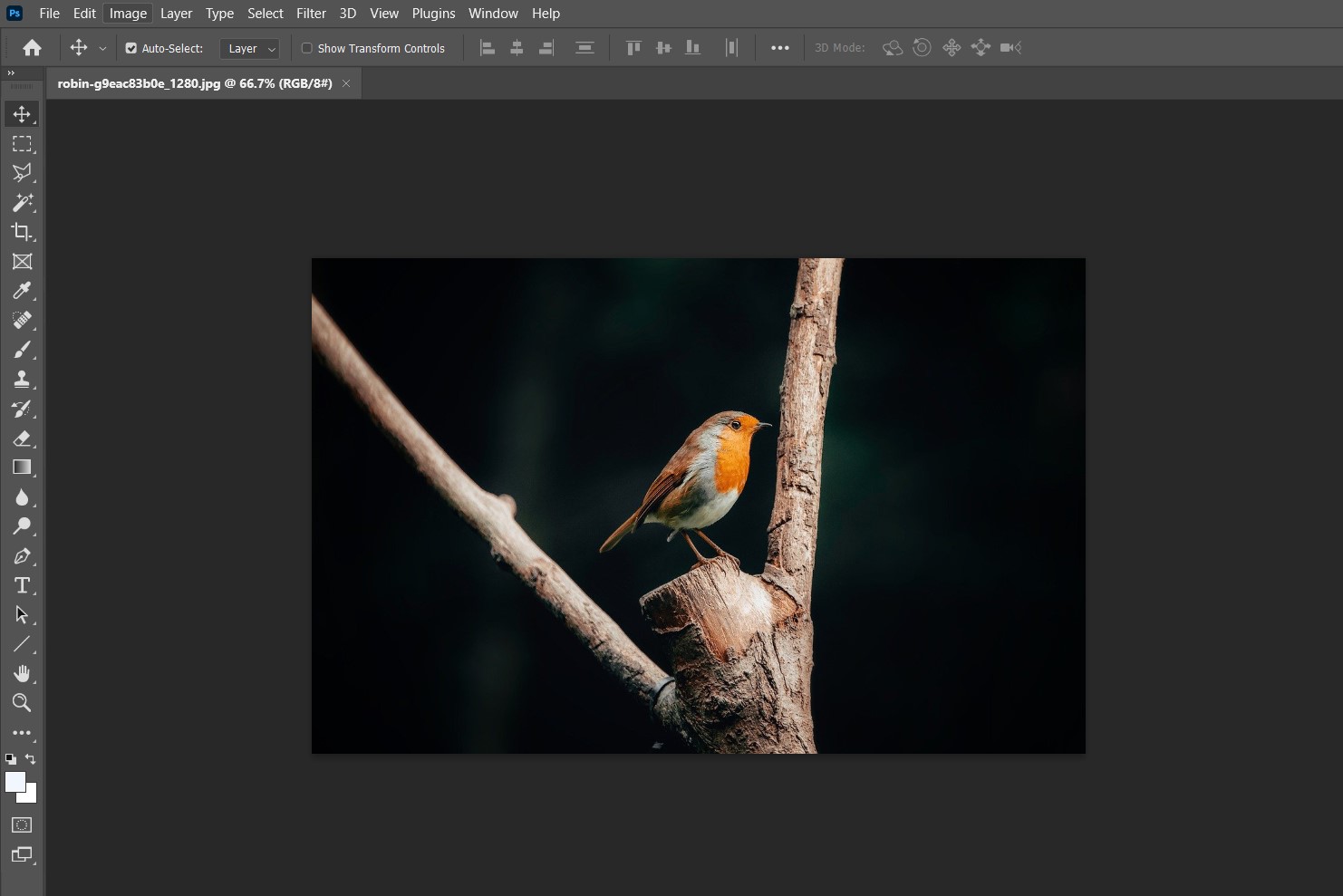Activate the Crop tool
The image size is (1343, 896).
22,232
